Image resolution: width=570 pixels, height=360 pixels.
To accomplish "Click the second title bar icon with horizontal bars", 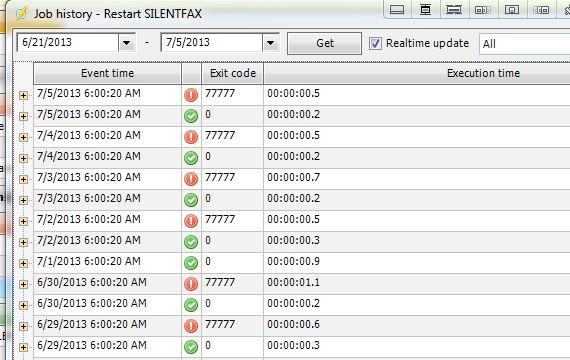I will click(425, 9).
